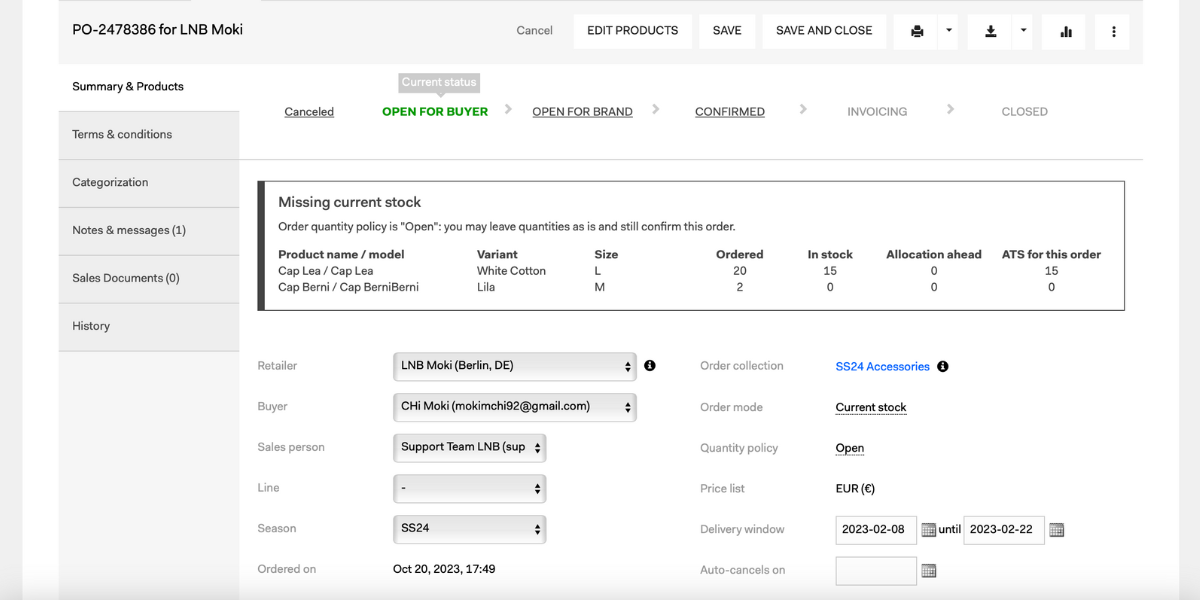Open calendar for delivery window end date
The height and width of the screenshot is (600, 1200).
[x=1056, y=530]
